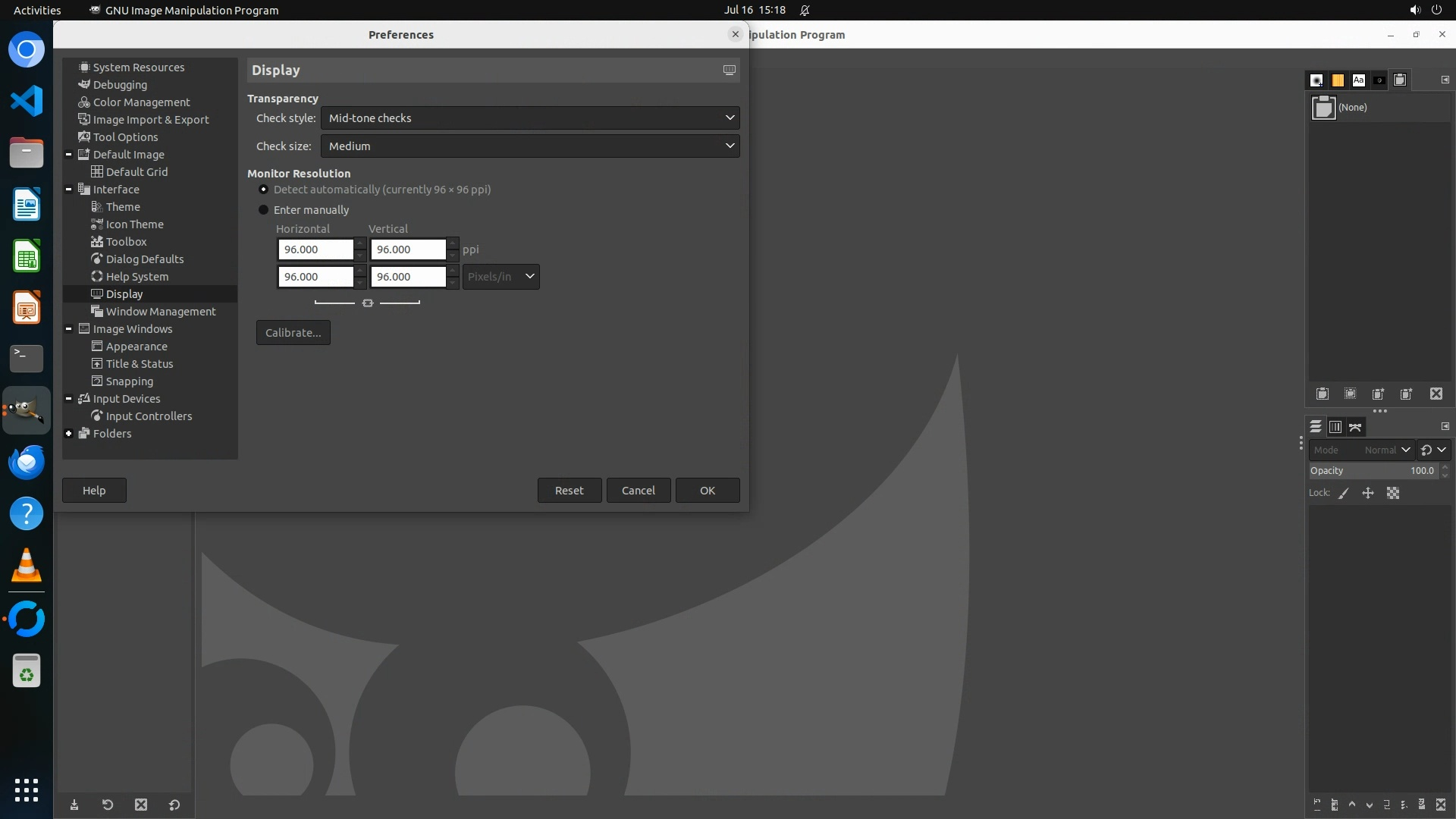Viewport: 1456px width, 819px height.
Task: Select Enter manually radio button
Action: [x=264, y=210]
